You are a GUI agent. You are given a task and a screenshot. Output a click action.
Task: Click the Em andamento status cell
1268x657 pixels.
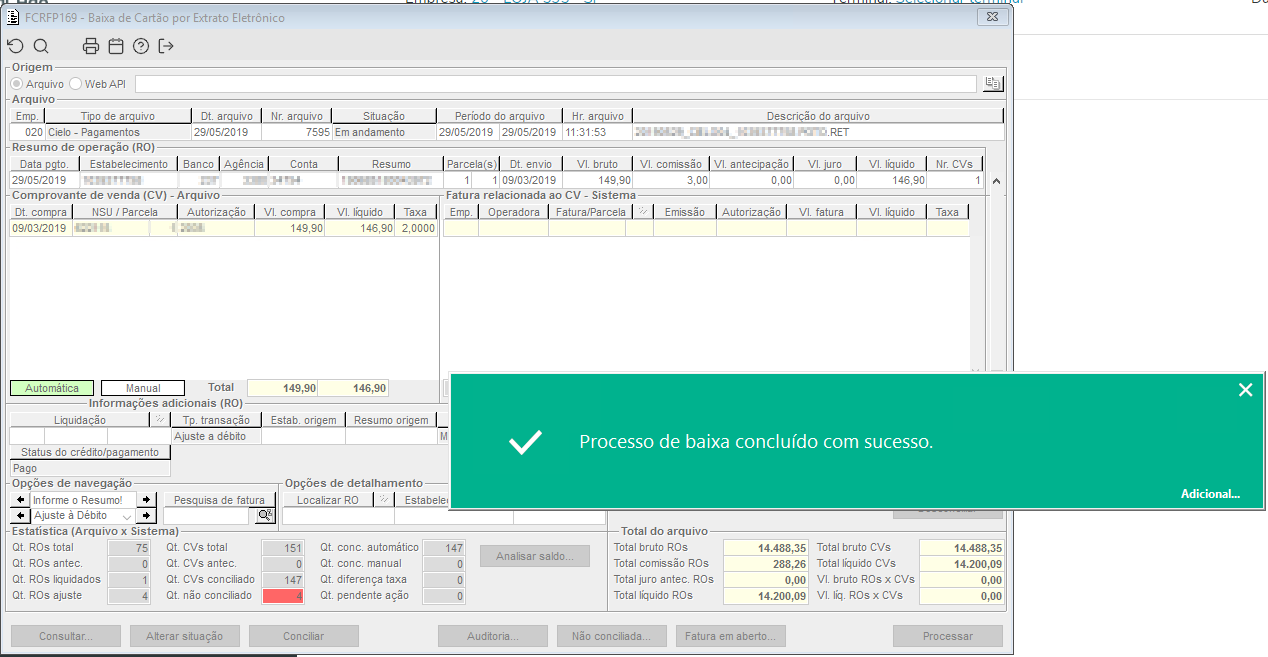[384, 132]
